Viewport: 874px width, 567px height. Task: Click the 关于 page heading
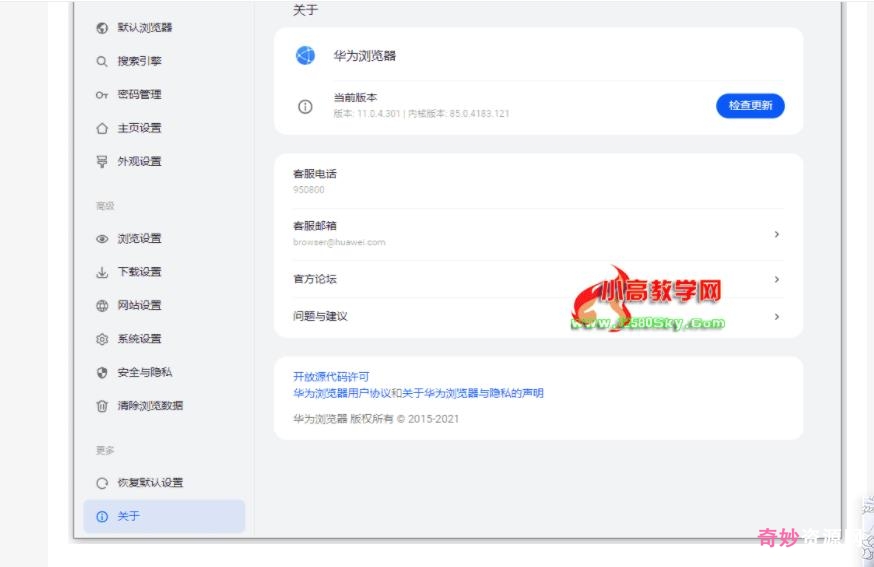point(305,10)
